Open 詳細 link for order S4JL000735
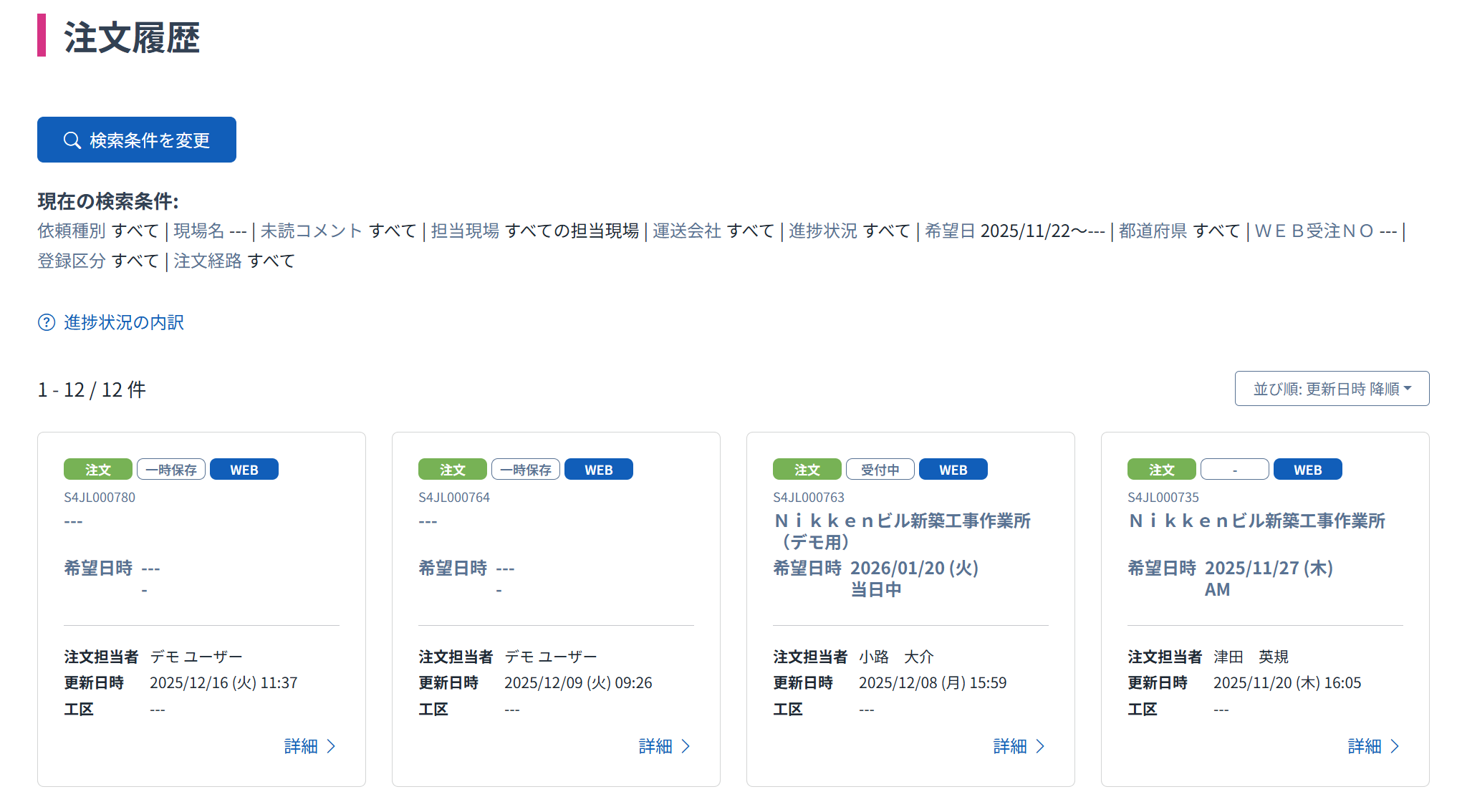 pyautogui.click(x=1365, y=746)
